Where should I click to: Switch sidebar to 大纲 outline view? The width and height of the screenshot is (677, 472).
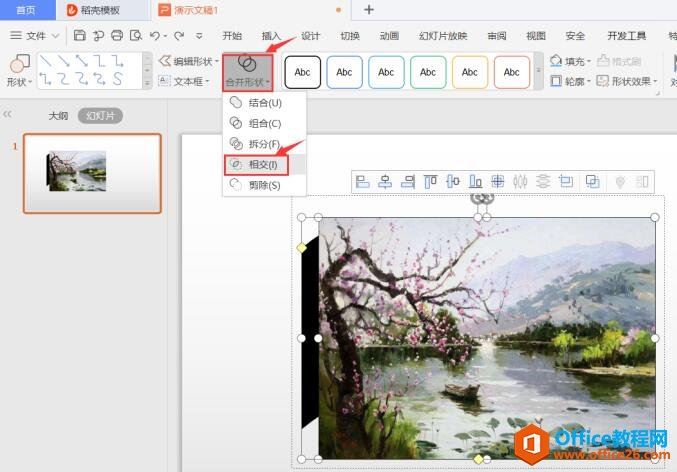point(58,116)
